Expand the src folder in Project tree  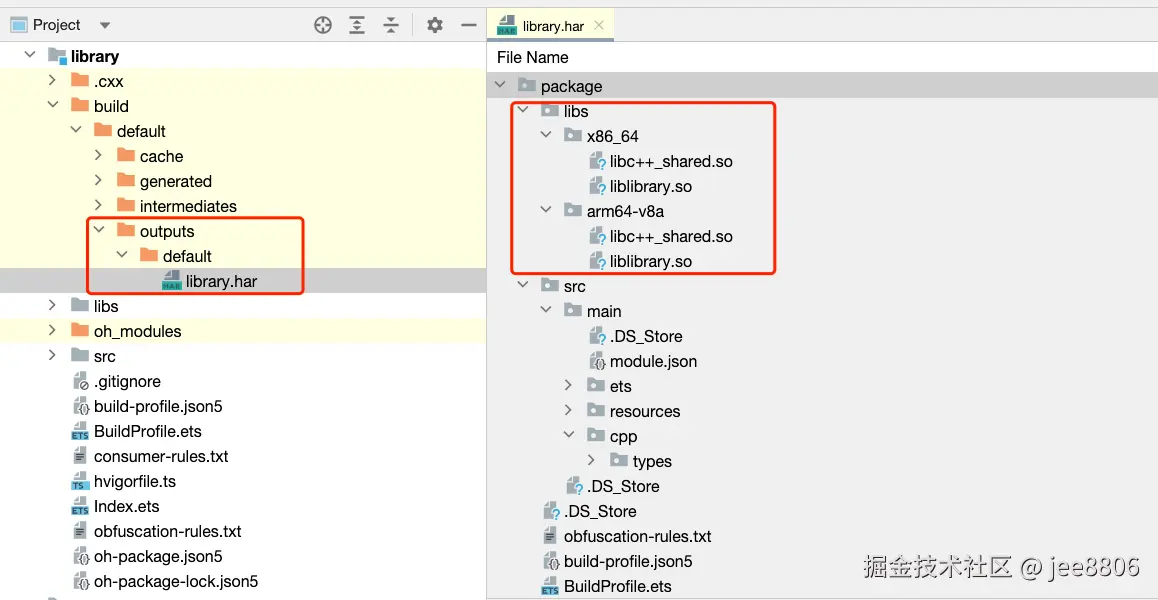[52, 356]
